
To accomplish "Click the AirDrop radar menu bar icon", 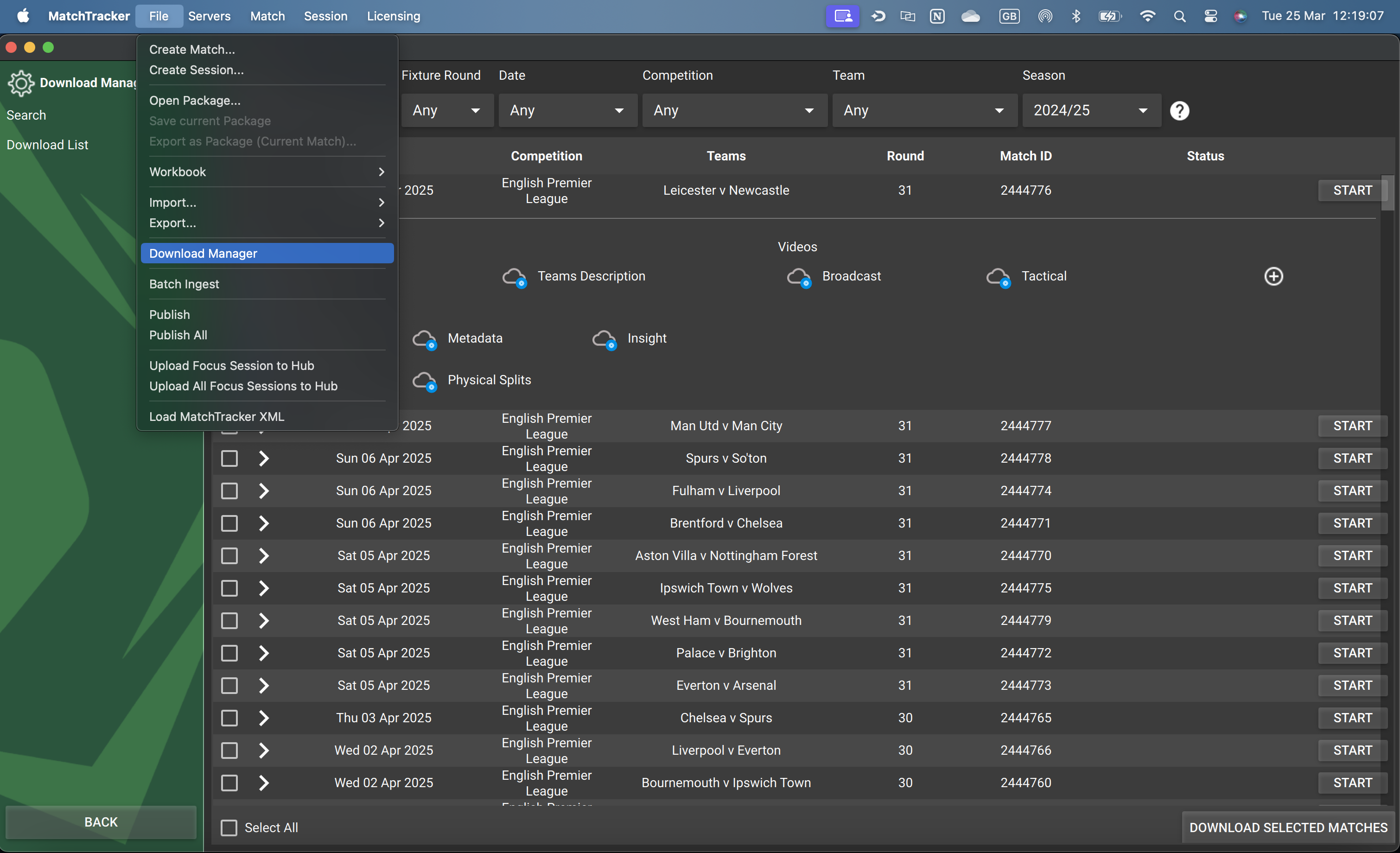I will click(1045, 16).
